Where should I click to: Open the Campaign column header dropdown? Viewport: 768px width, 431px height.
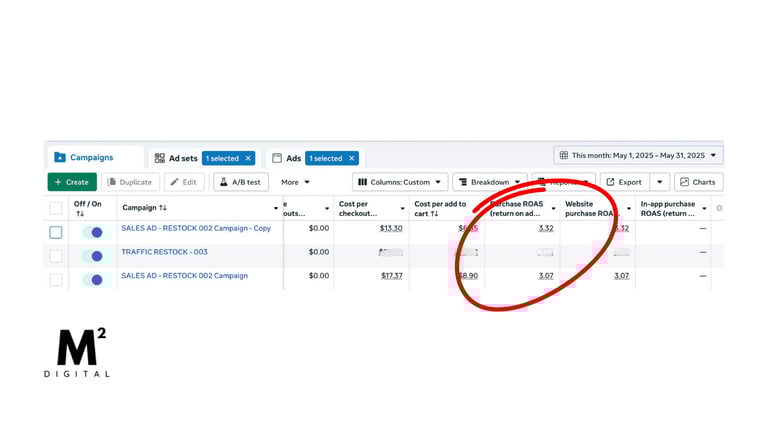tap(276, 209)
